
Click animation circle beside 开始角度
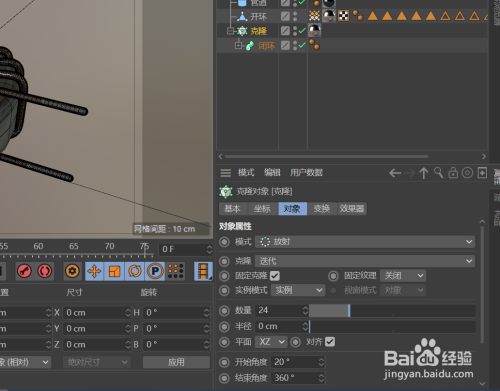224,362
